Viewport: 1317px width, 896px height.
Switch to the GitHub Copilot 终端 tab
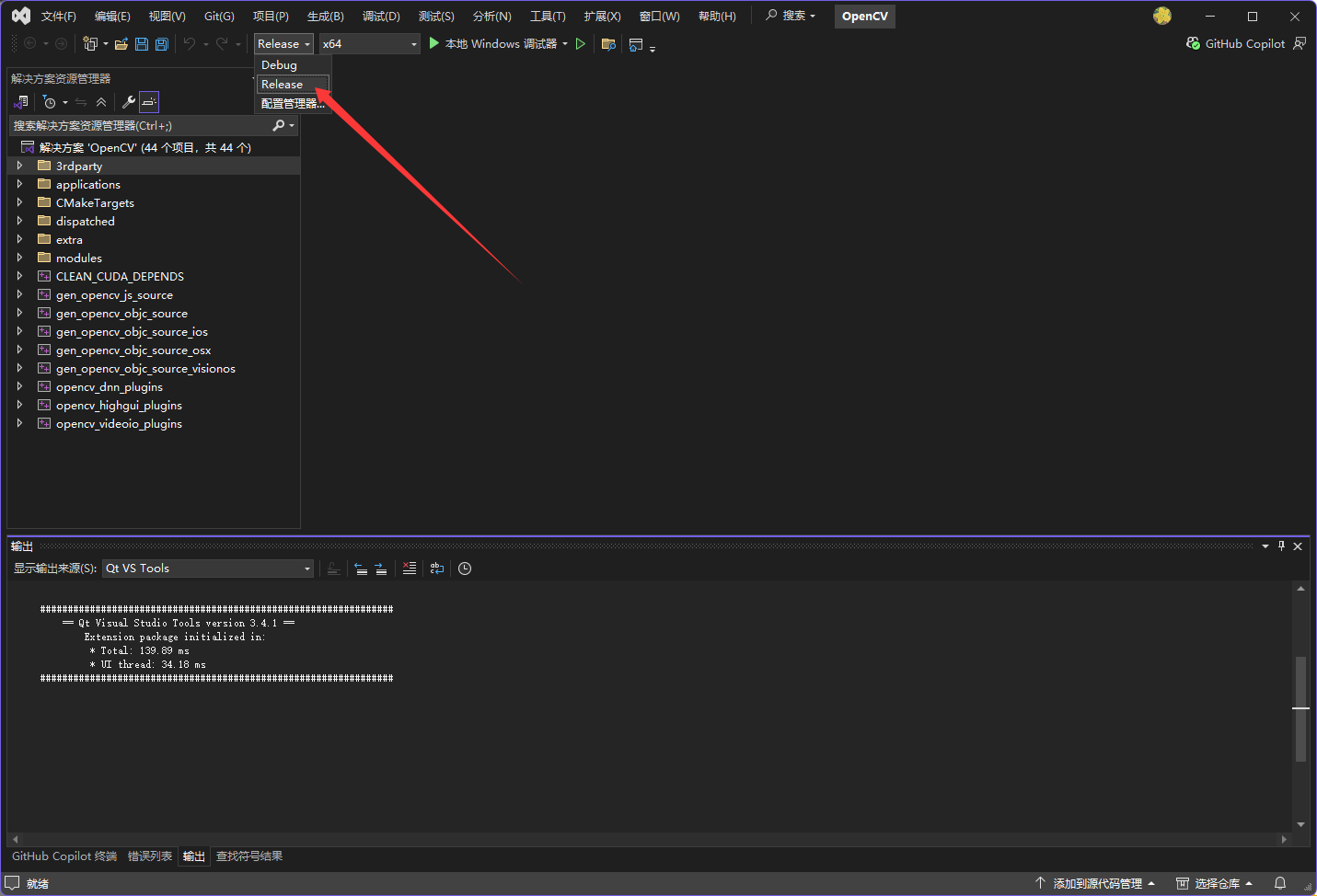[64, 856]
